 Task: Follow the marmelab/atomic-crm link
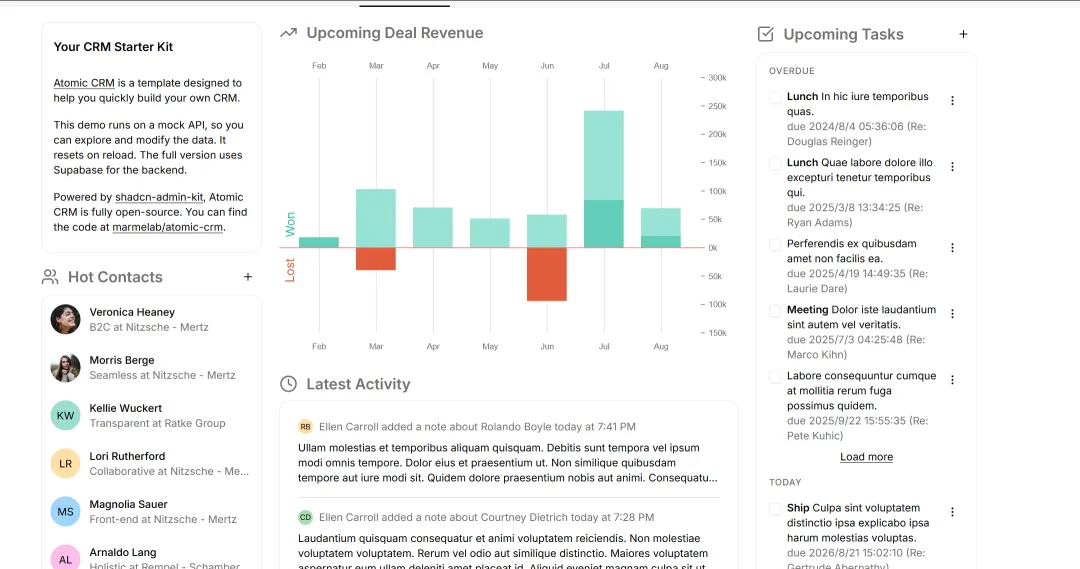pyautogui.click(x=167, y=227)
